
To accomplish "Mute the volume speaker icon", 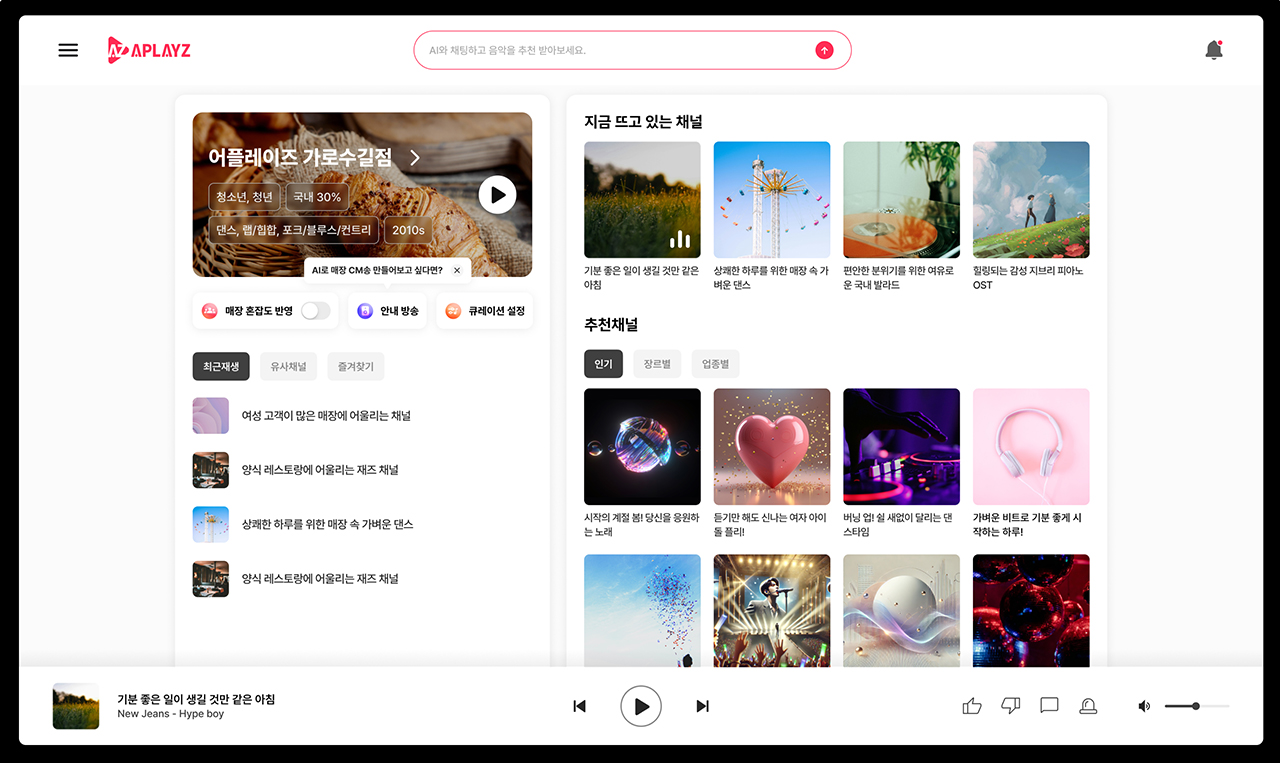I will [x=1144, y=706].
